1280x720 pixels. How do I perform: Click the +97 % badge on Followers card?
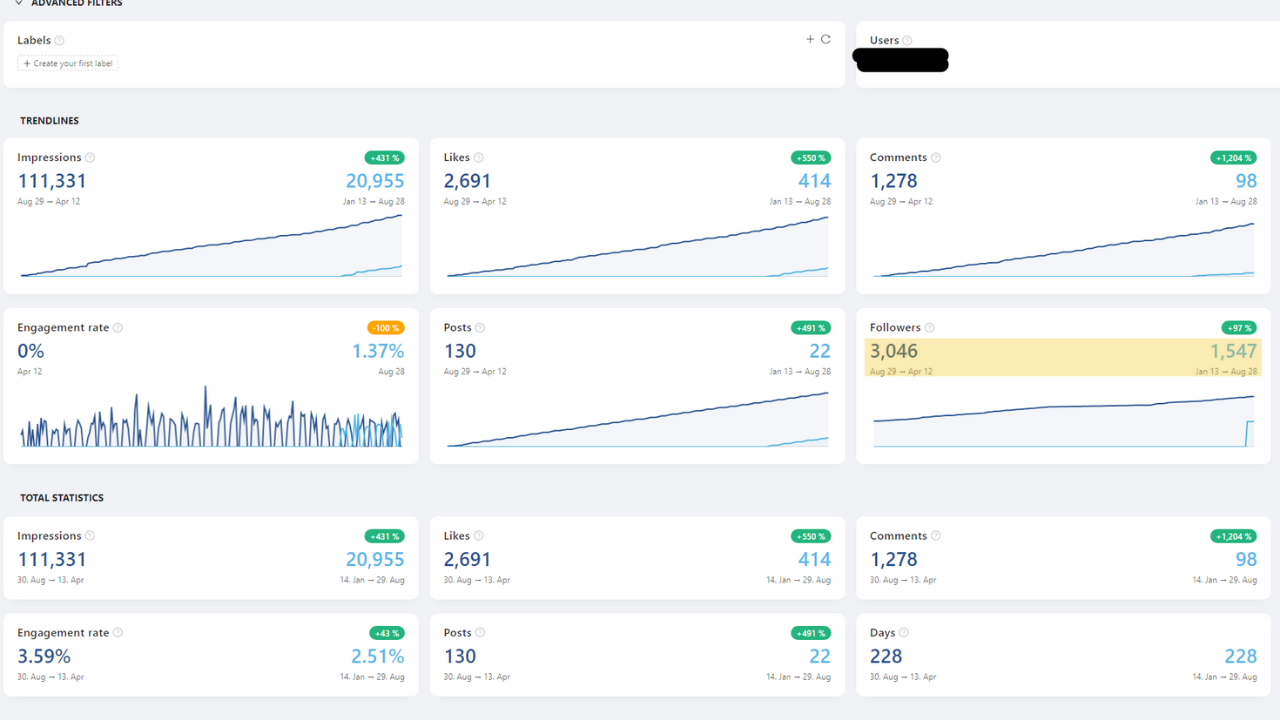click(x=1239, y=328)
